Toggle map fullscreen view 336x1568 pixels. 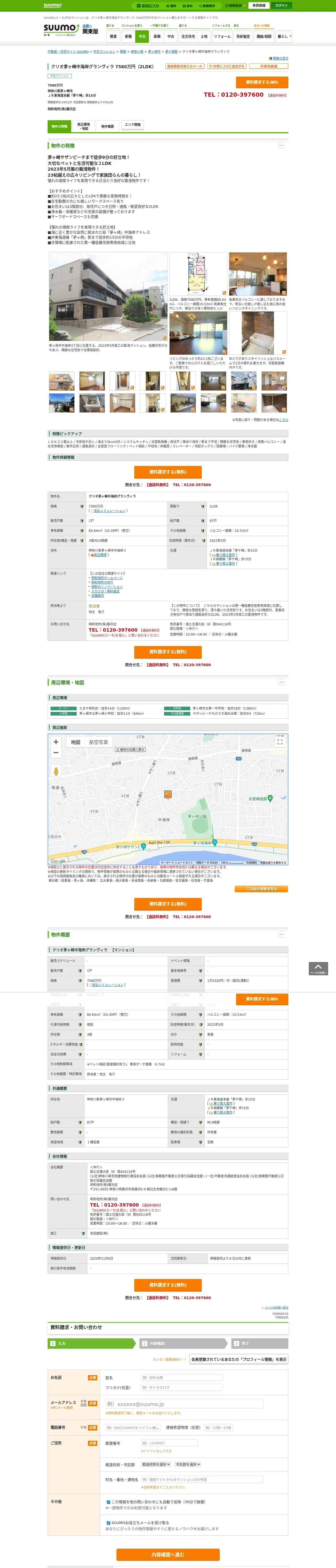pyautogui.click(x=280, y=742)
